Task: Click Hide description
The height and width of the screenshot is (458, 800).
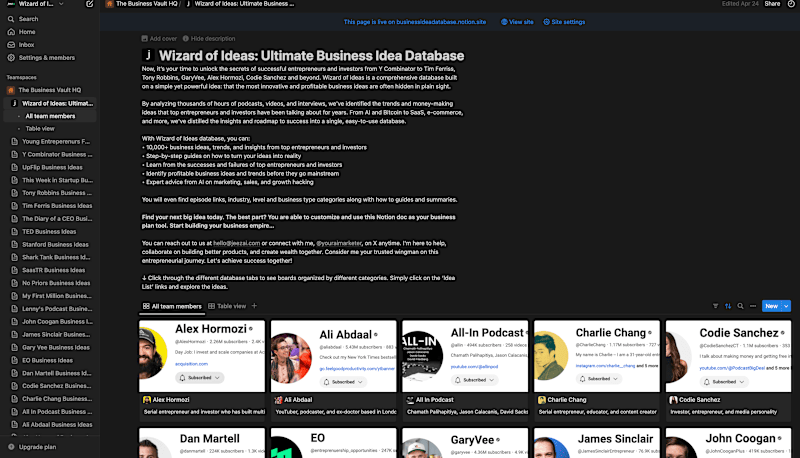Action: (209, 38)
